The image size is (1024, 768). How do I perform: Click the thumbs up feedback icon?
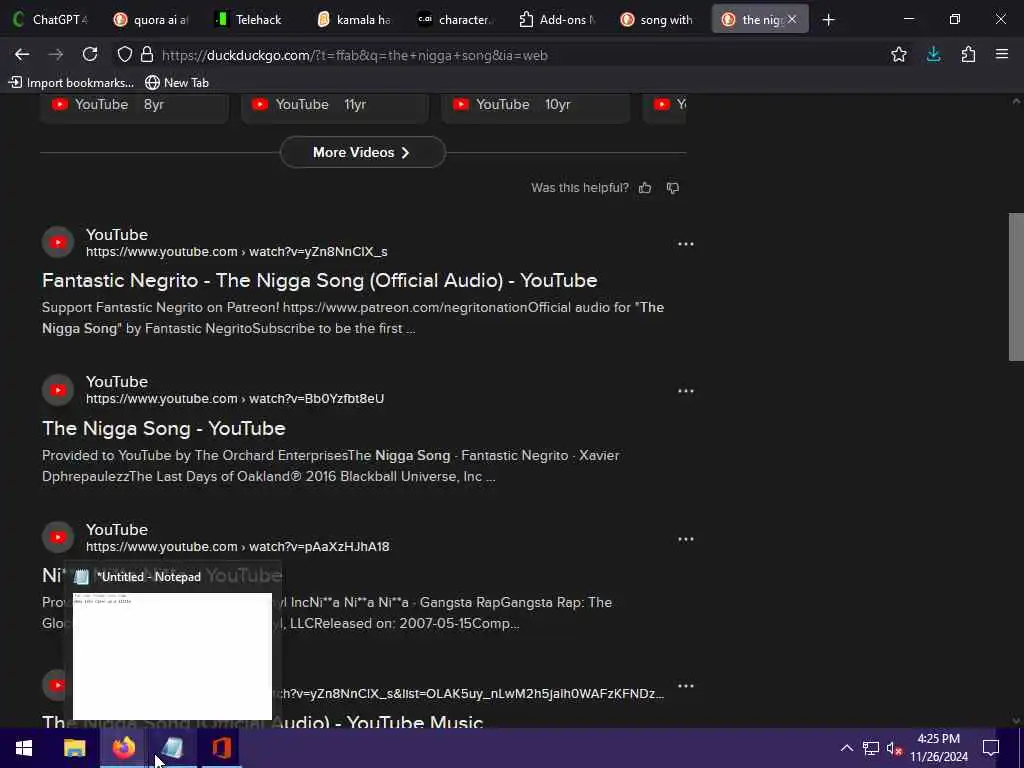[645, 188]
